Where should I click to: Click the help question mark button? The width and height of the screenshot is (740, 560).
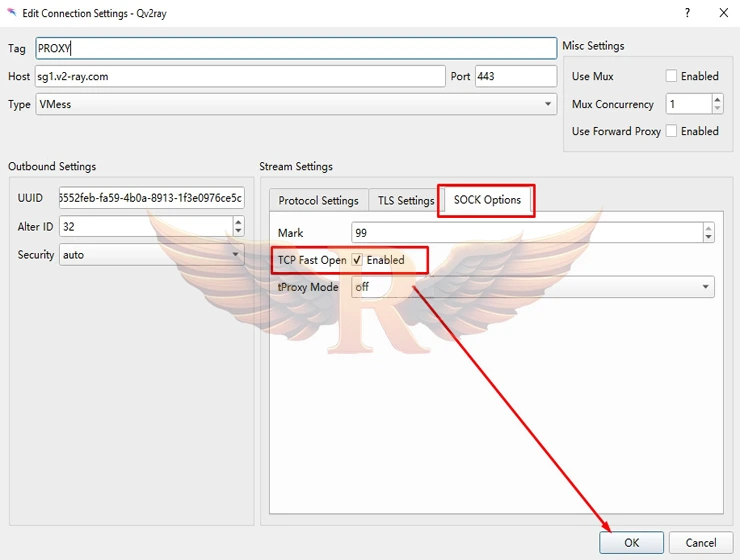pos(687,13)
